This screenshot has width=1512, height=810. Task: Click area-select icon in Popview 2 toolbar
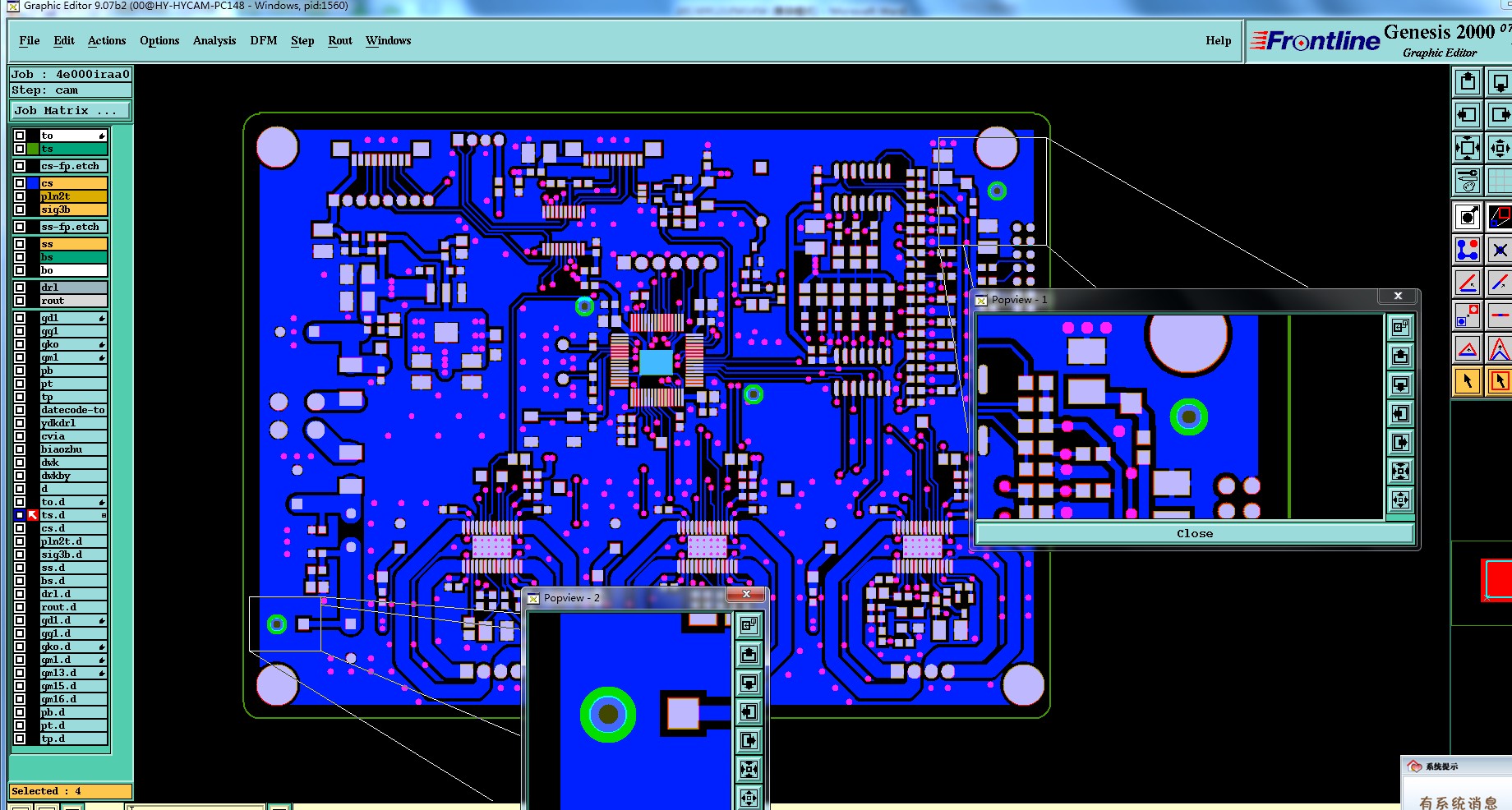click(749, 625)
